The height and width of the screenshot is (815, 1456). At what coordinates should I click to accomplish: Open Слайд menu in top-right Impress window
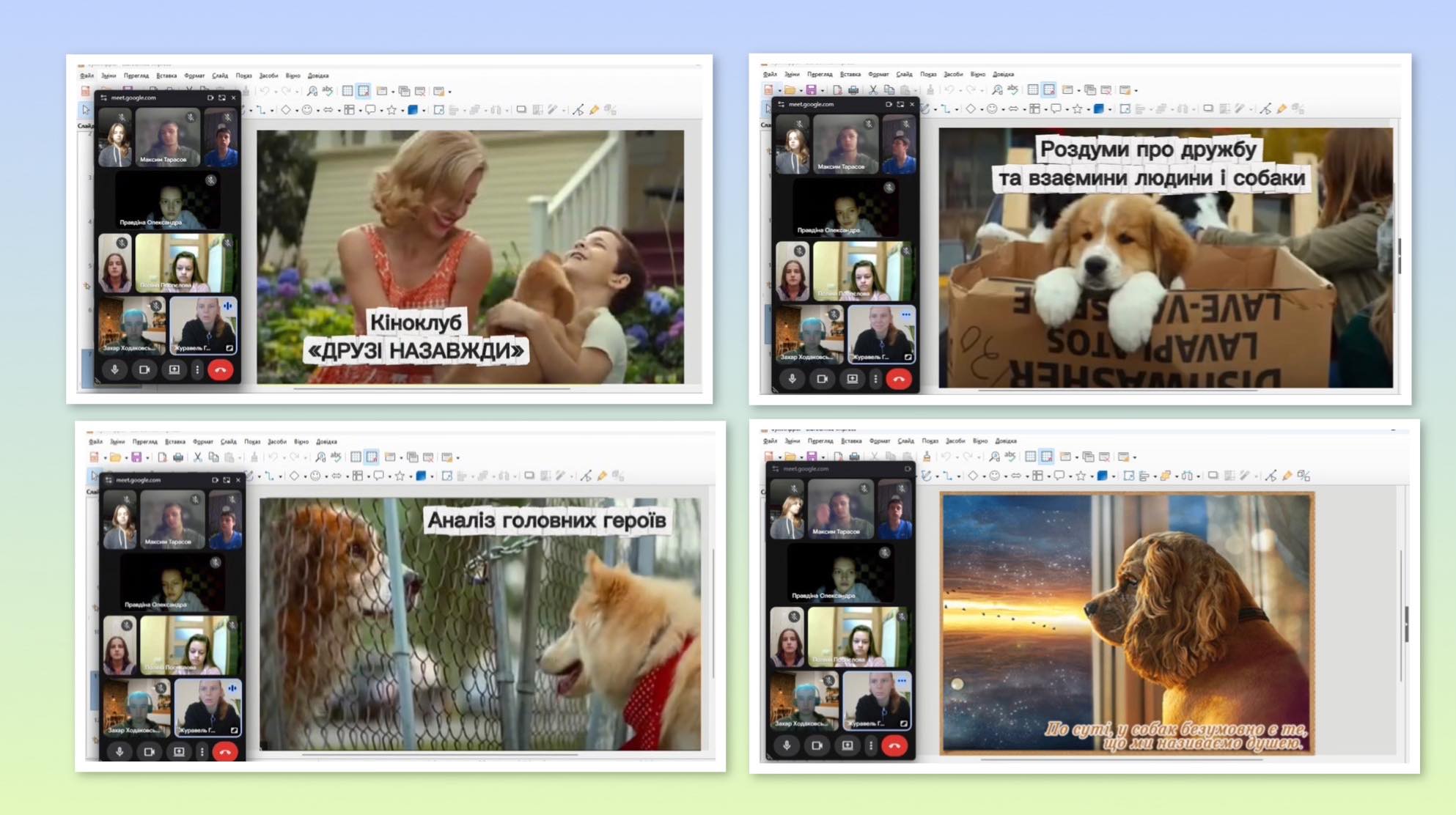pos(904,74)
